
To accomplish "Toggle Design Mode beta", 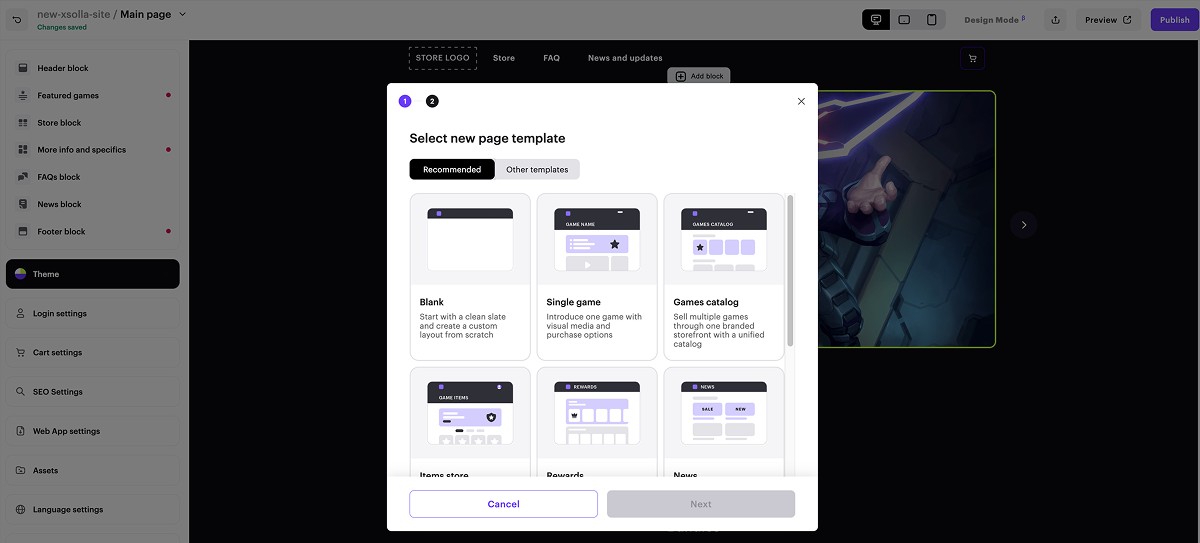I will coord(994,20).
